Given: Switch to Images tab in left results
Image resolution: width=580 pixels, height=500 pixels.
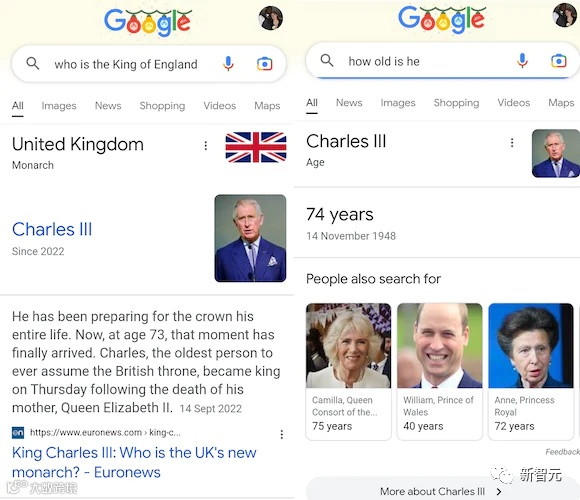Looking at the screenshot, I should (59, 106).
